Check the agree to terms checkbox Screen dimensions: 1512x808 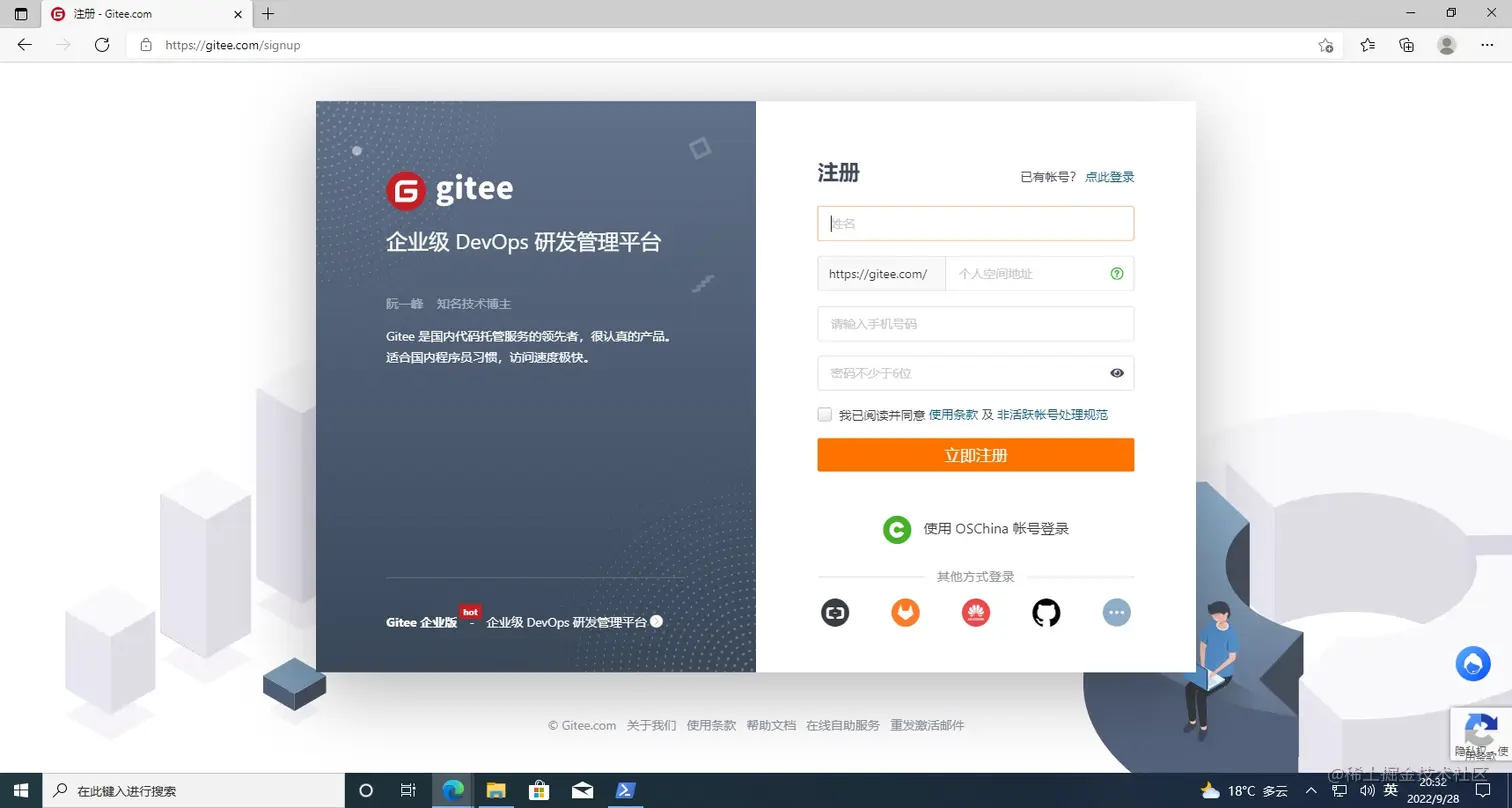tap(825, 414)
